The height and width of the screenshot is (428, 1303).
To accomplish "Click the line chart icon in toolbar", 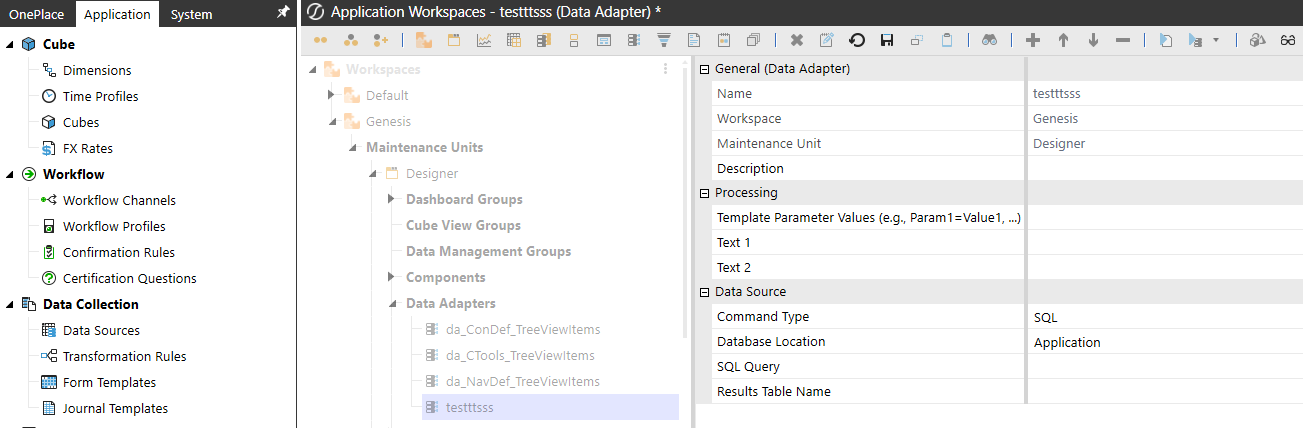I will (484, 41).
